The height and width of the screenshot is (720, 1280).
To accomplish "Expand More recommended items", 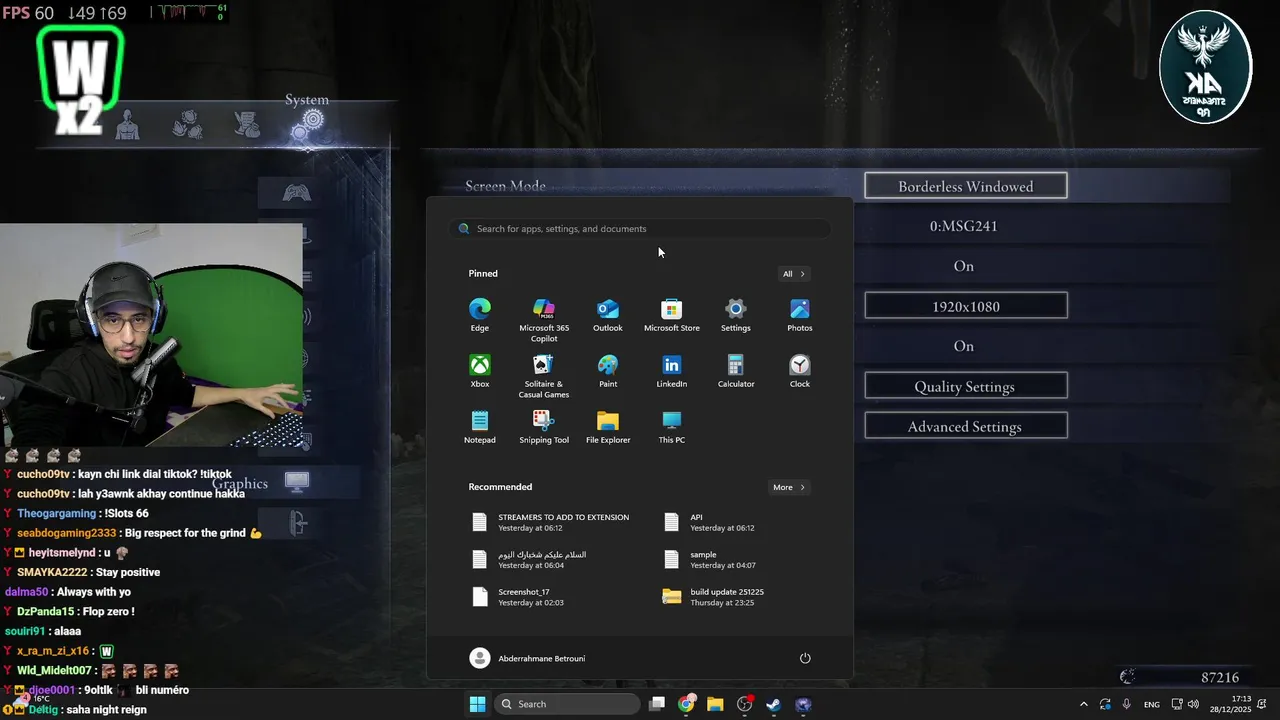I will [x=789, y=487].
